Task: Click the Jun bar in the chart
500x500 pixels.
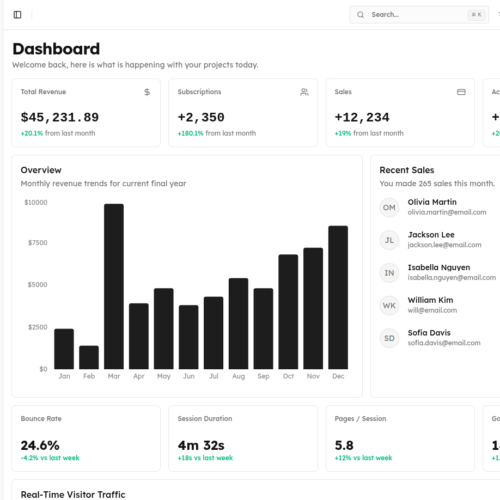Action: pyautogui.click(x=189, y=337)
